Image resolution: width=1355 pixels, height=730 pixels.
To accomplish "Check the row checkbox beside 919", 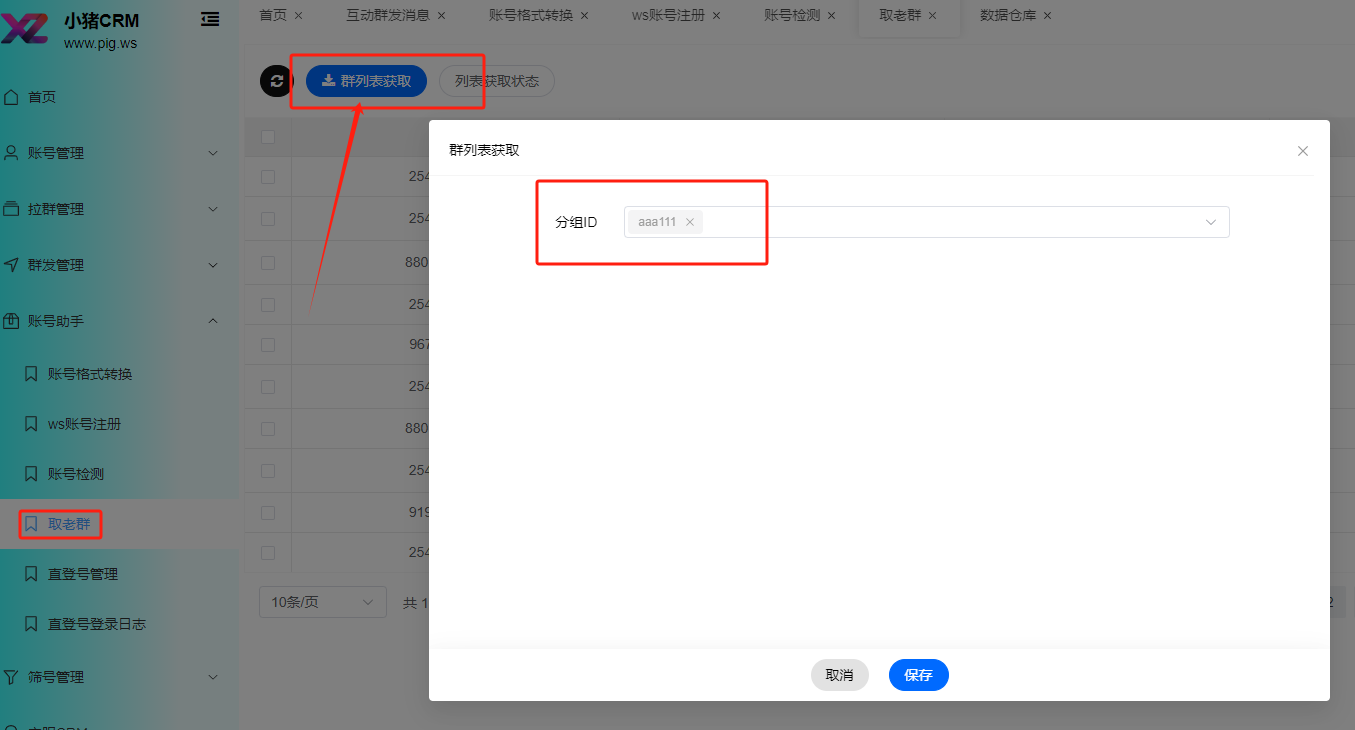I will pos(268,513).
